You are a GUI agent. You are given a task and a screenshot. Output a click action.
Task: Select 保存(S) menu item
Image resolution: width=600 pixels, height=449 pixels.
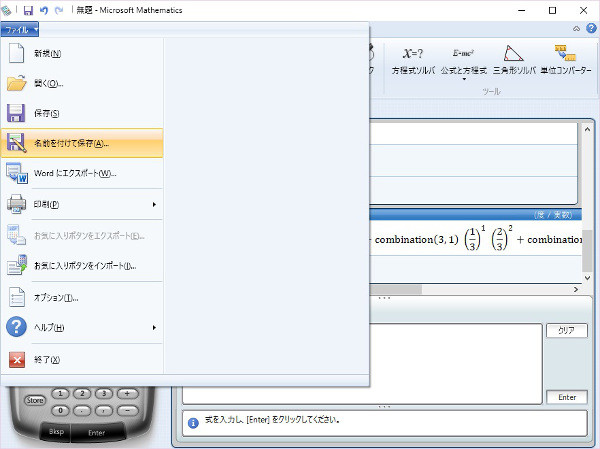tap(82, 113)
